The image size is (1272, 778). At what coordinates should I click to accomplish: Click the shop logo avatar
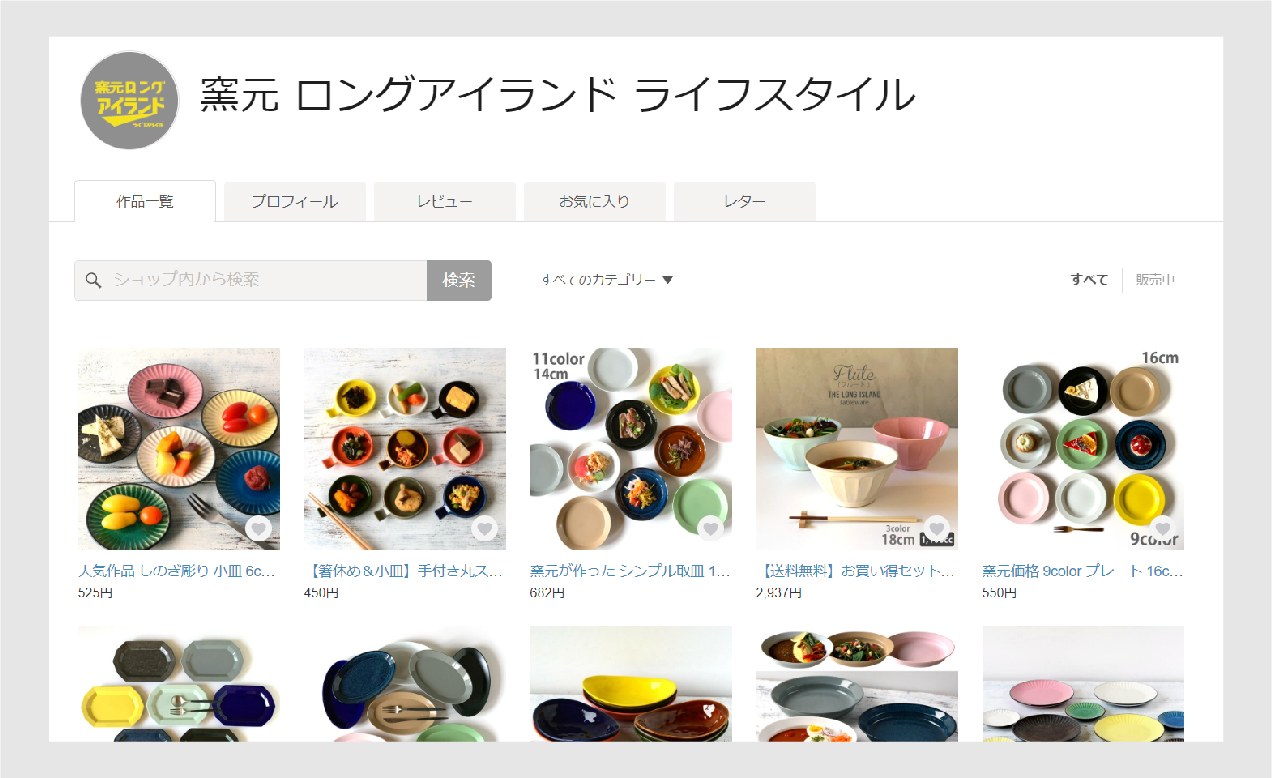[x=130, y=101]
